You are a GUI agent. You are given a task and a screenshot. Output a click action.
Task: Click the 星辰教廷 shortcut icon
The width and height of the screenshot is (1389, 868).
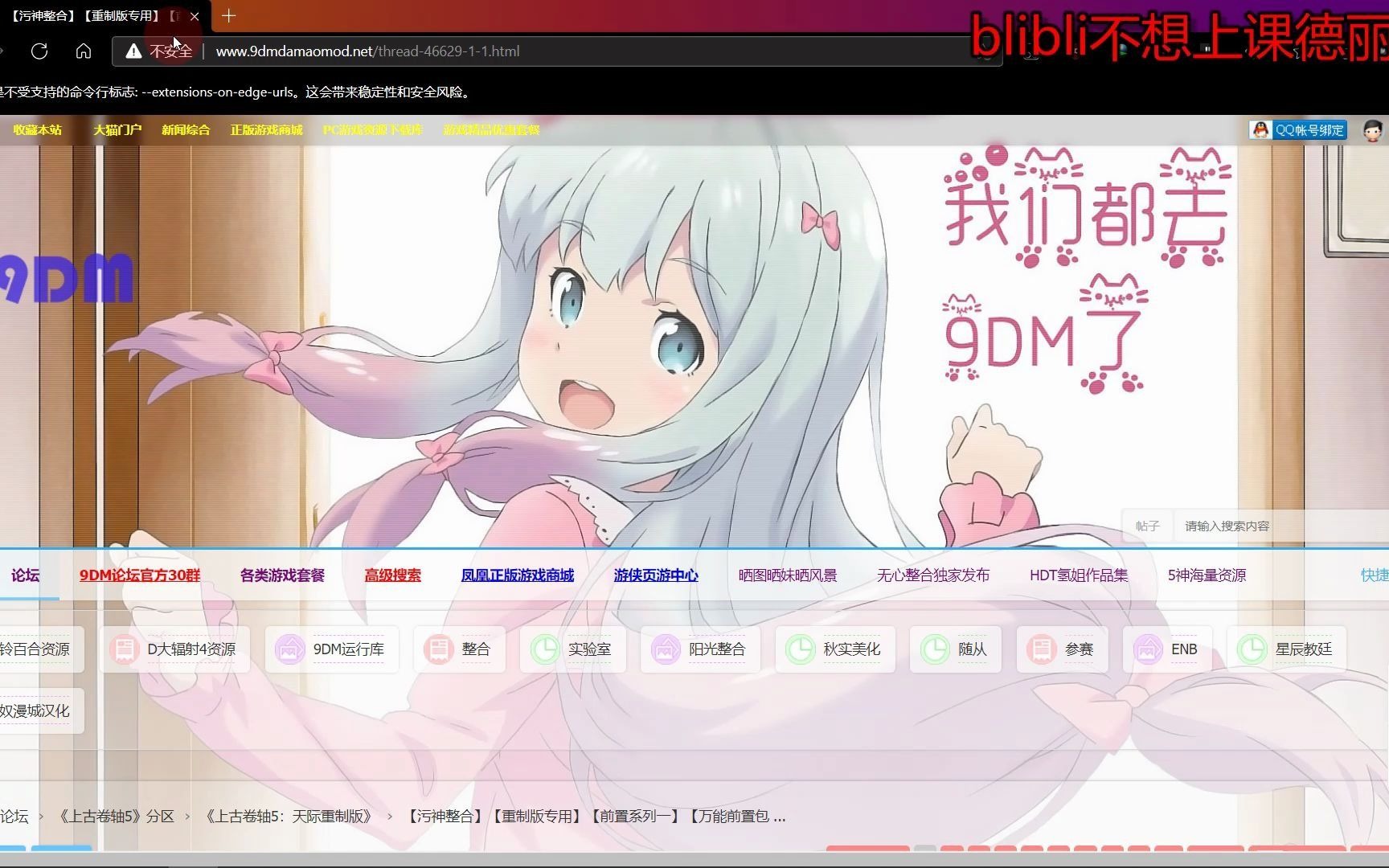click(x=1251, y=649)
